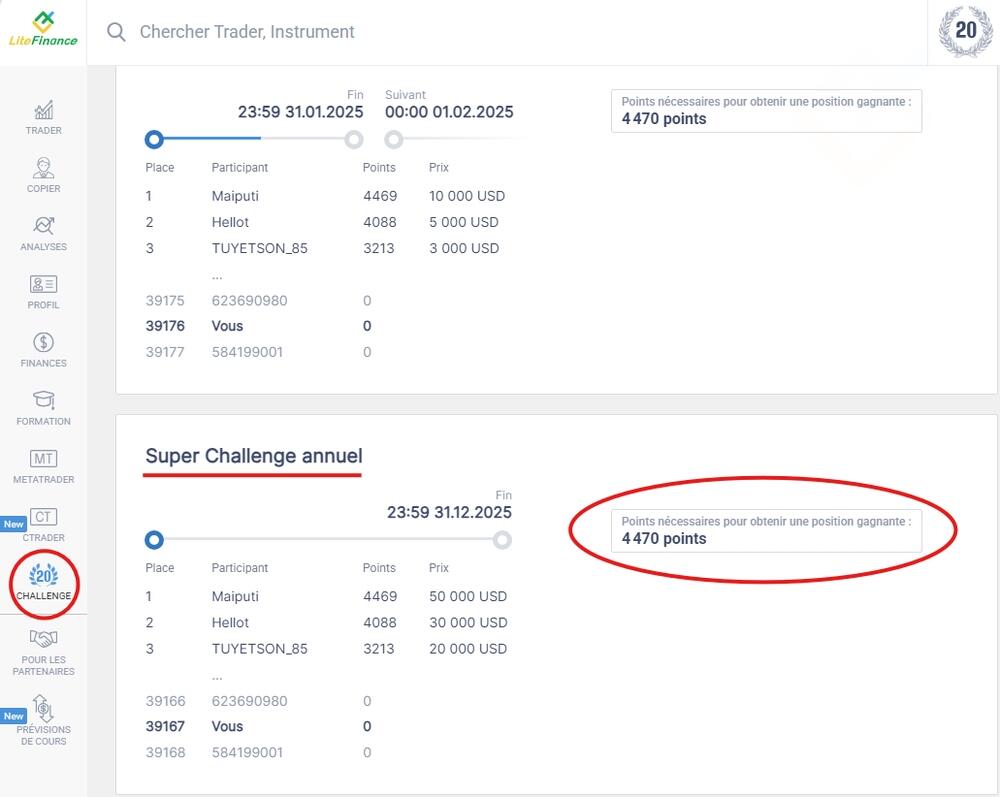Open TUYETSON_85 in the Super Challenge annuel ranking

pos(260,649)
